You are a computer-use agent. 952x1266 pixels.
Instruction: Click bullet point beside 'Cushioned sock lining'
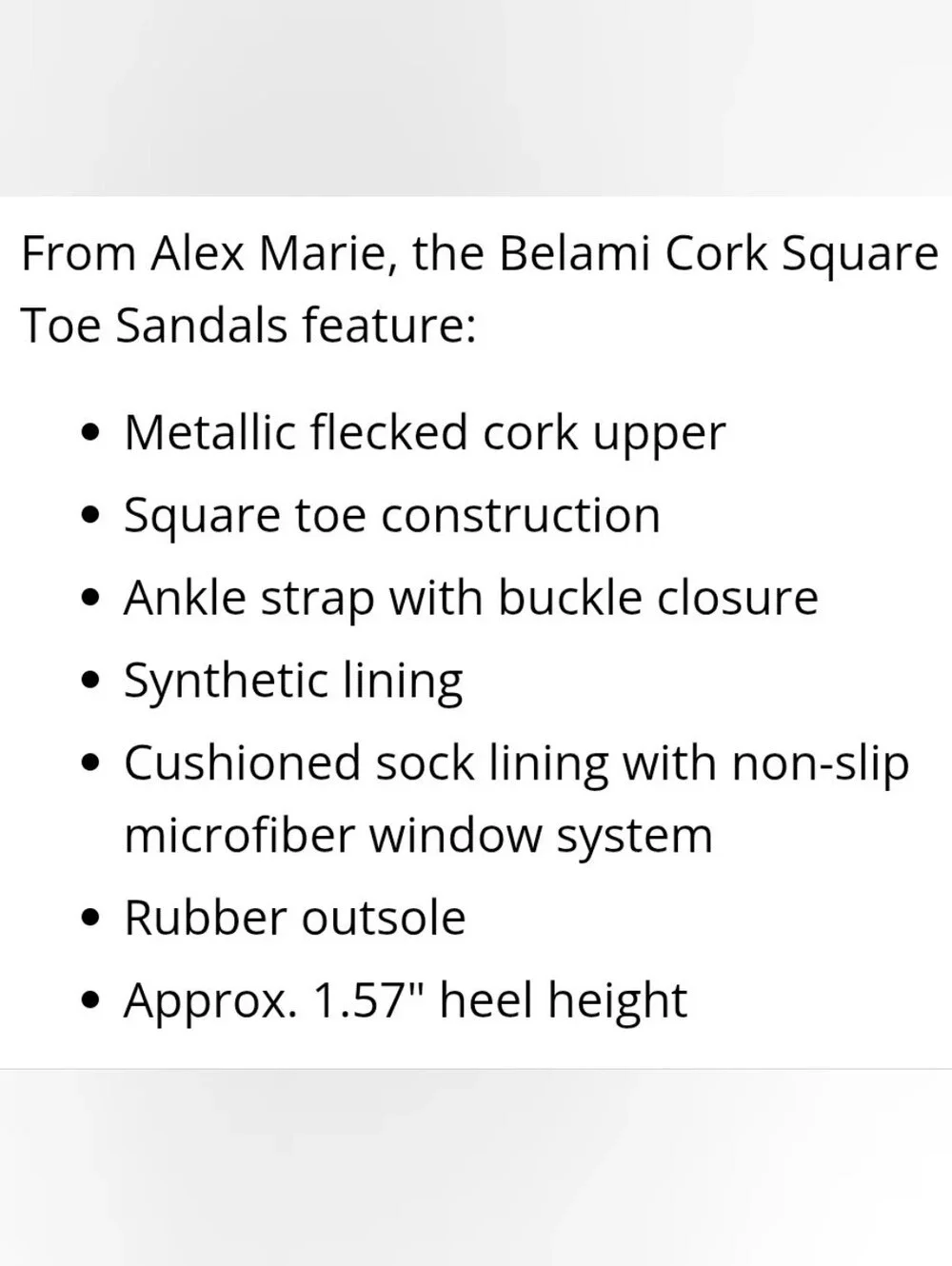[x=91, y=765]
